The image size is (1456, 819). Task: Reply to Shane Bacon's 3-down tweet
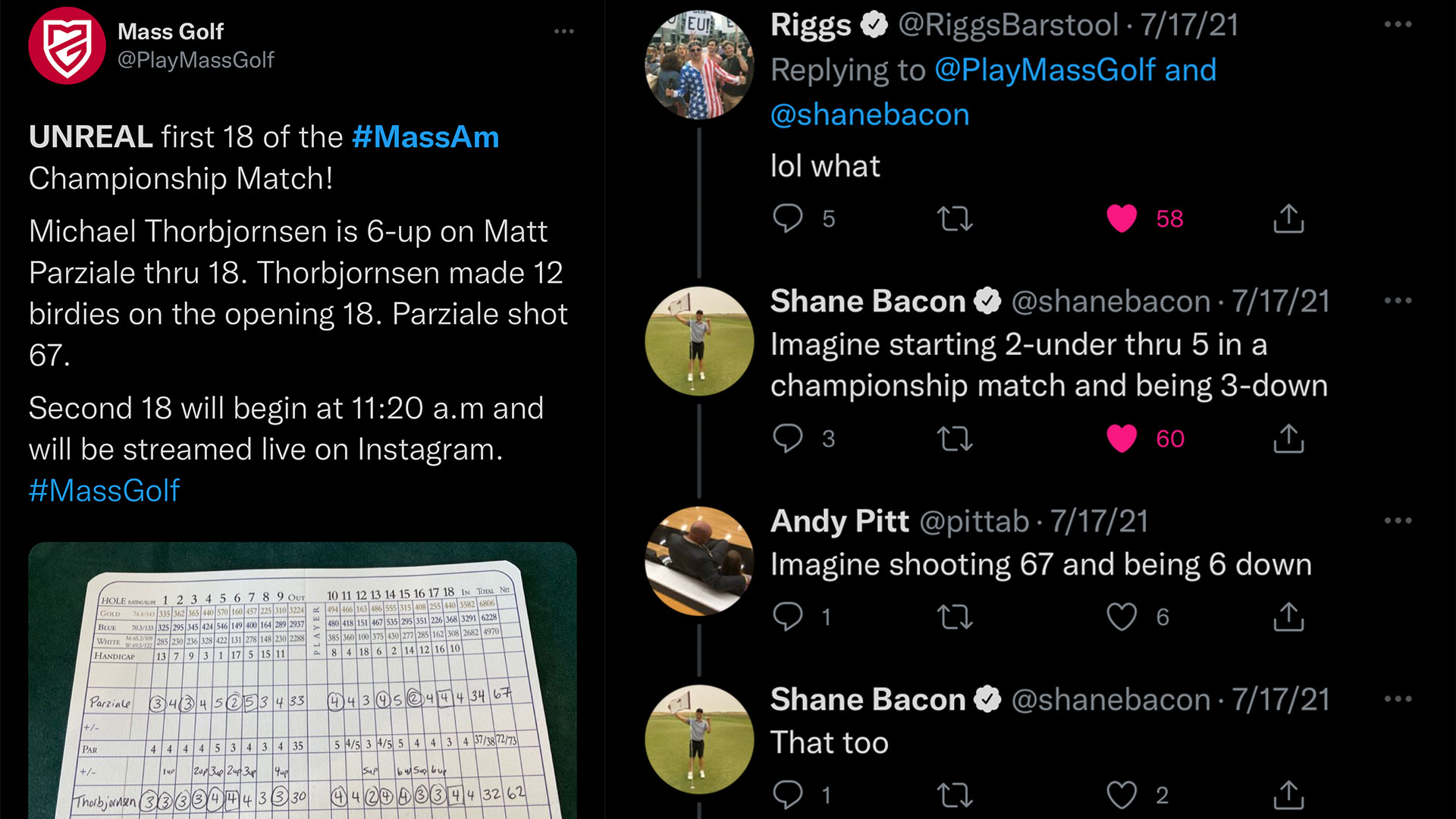[788, 438]
